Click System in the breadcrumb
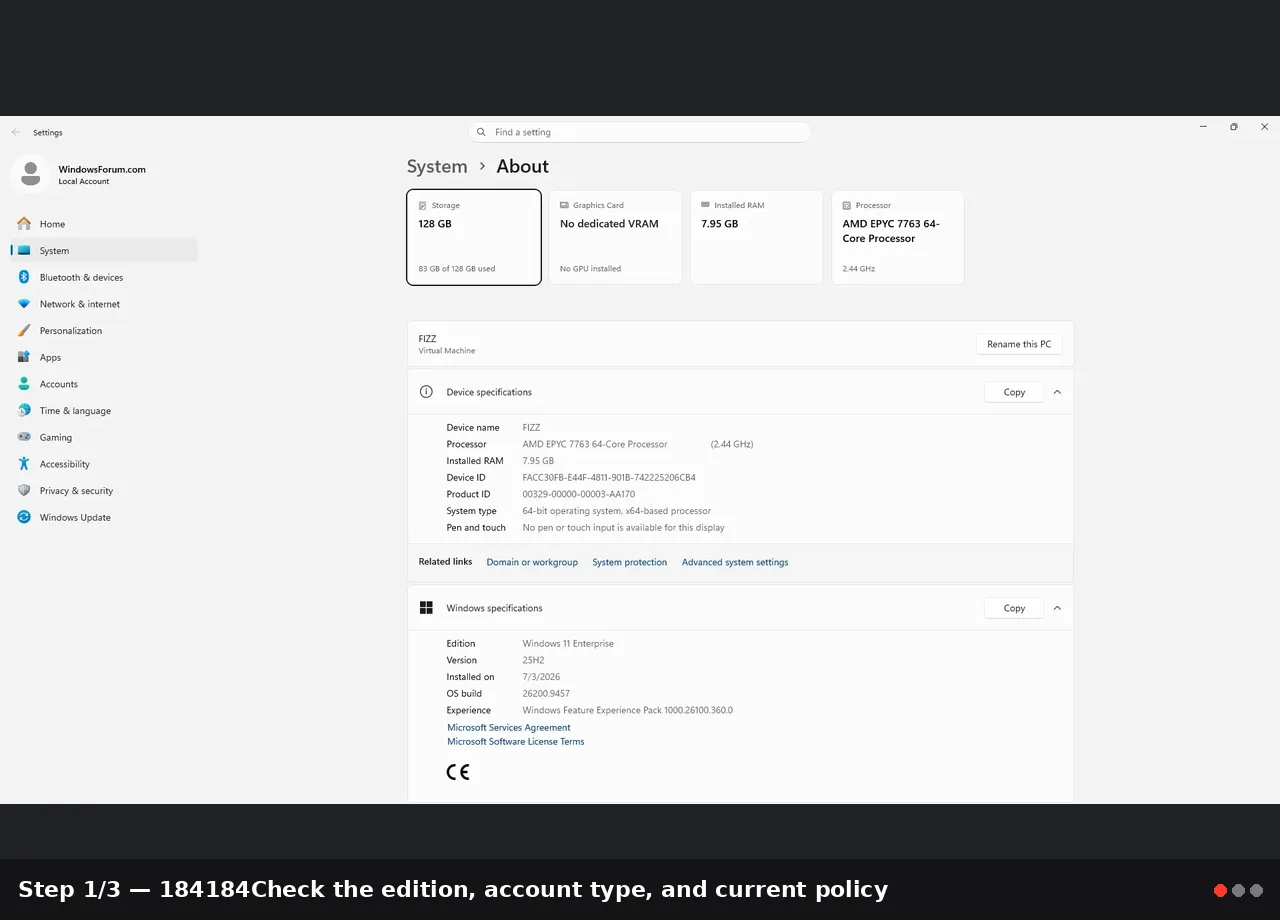 click(437, 167)
